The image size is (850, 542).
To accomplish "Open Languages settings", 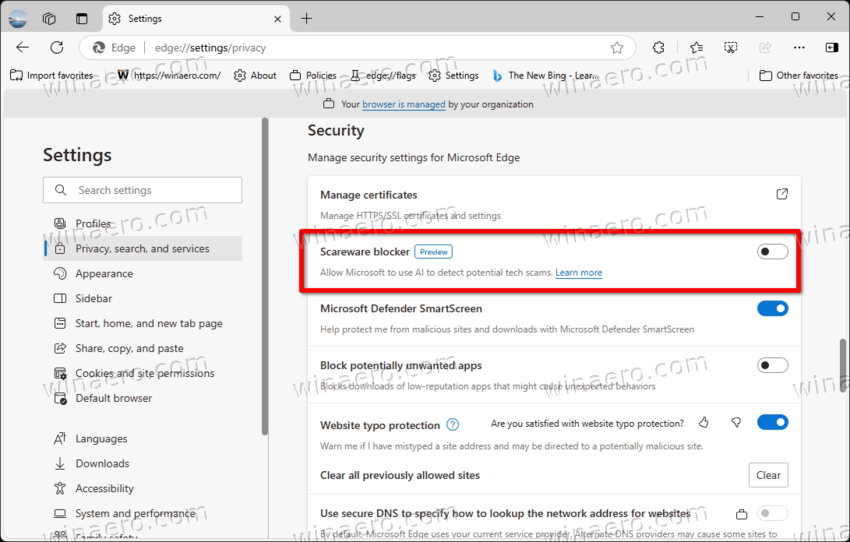I will coord(143,438).
